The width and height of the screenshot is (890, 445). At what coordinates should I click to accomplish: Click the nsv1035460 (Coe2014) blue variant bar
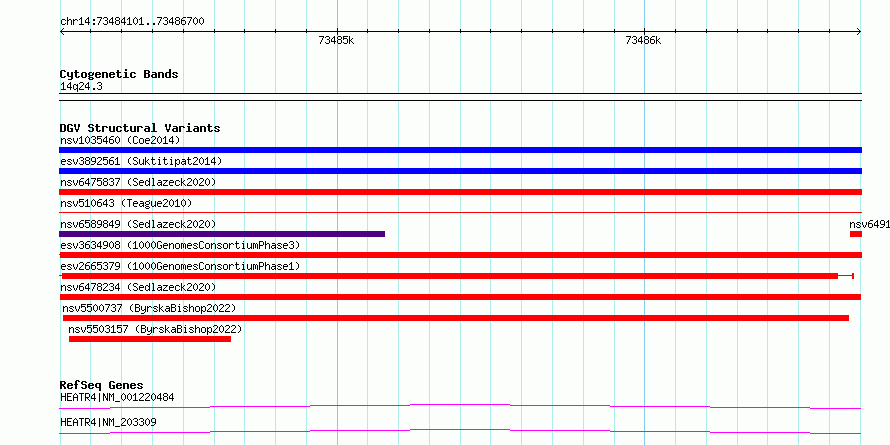(x=460, y=150)
